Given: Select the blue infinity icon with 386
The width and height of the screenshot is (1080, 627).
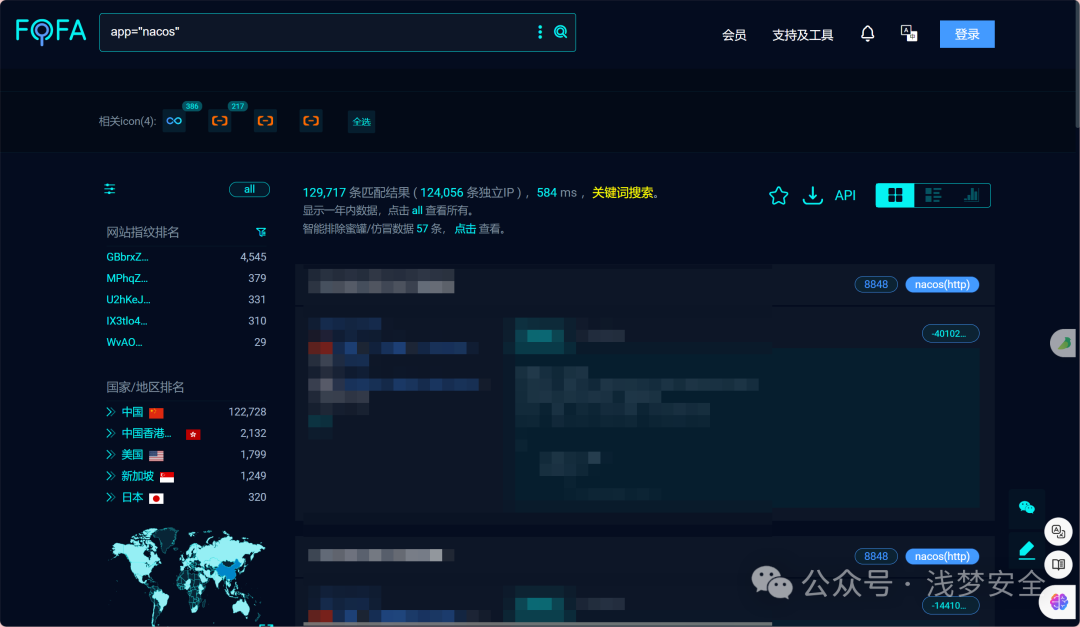Looking at the screenshot, I should [x=174, y=121].
